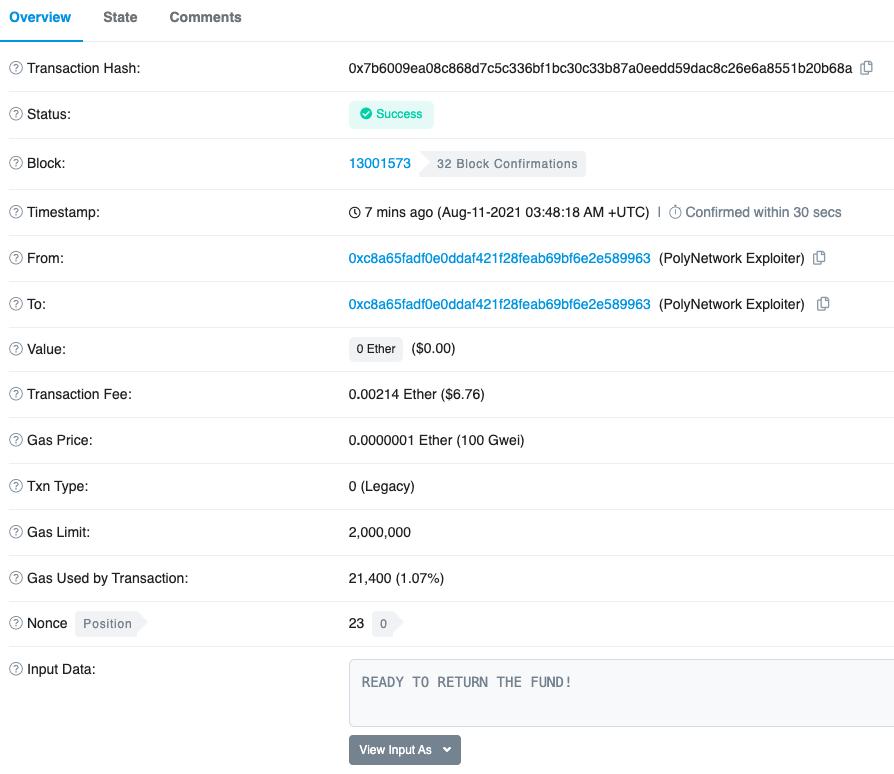The width and height of the screenshot is (894, 774).
Task: Copy the From address
Action: point(819,258)
